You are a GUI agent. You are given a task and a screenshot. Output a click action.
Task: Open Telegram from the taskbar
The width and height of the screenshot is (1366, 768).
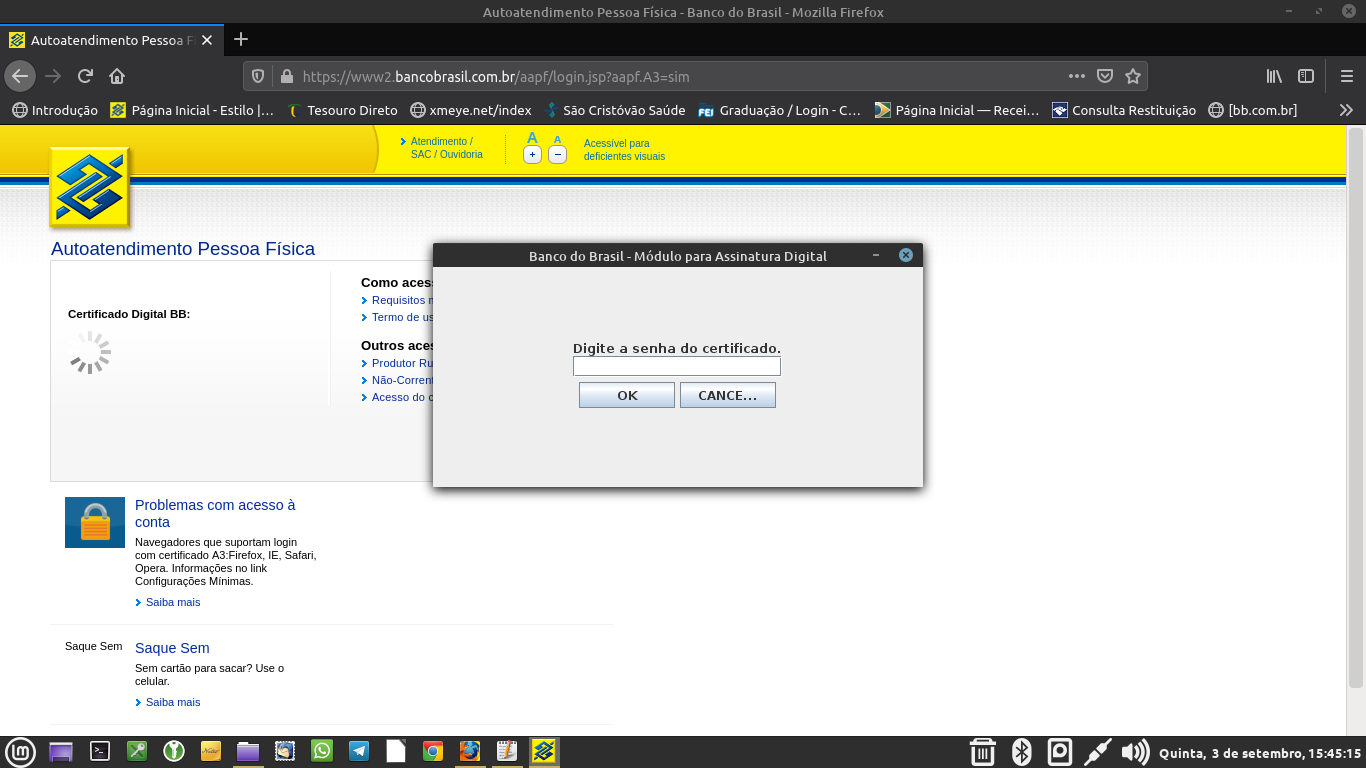pos(359,751)
